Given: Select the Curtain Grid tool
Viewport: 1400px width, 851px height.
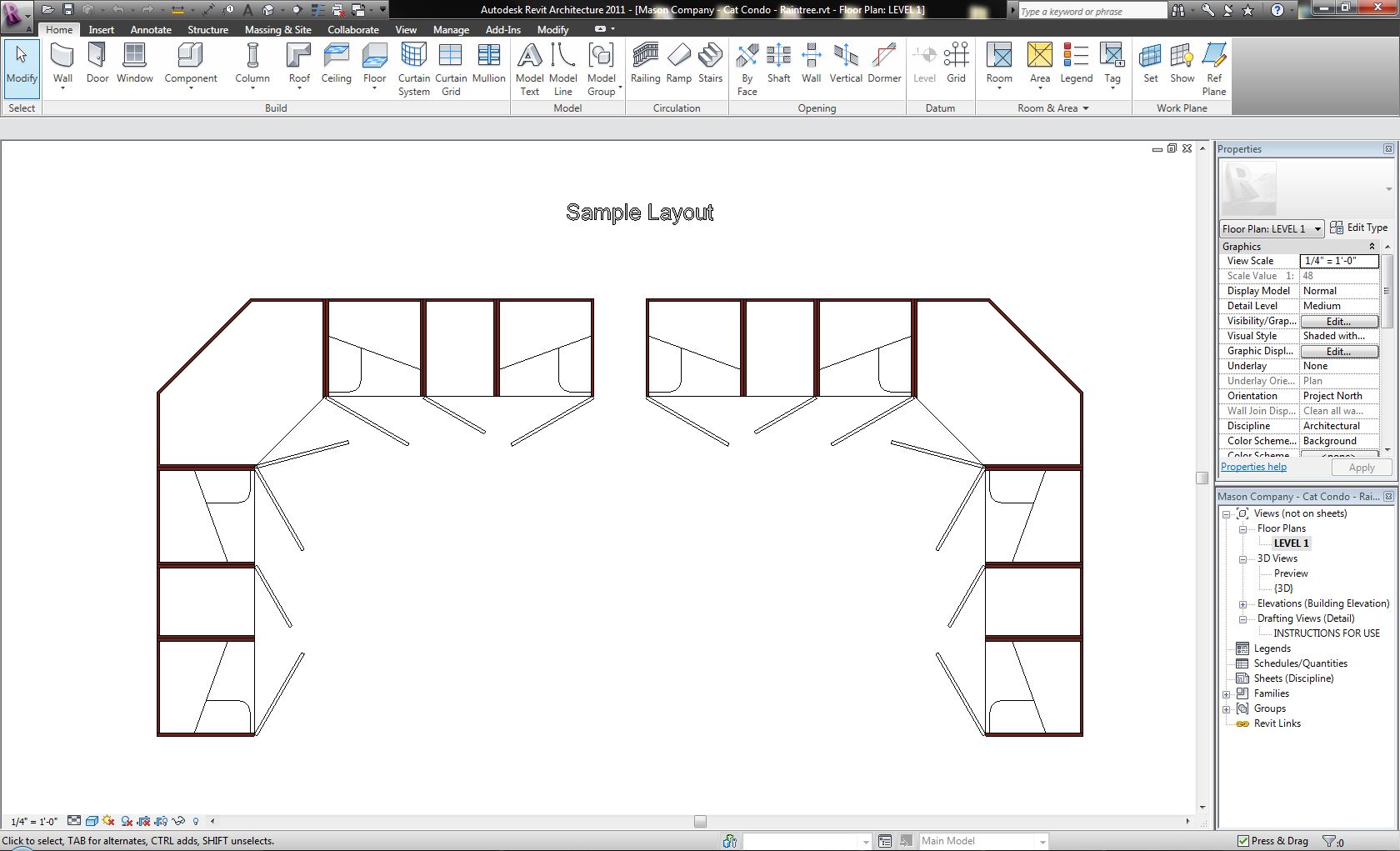Looking at the screenshot, I should (x=451, y=69).
